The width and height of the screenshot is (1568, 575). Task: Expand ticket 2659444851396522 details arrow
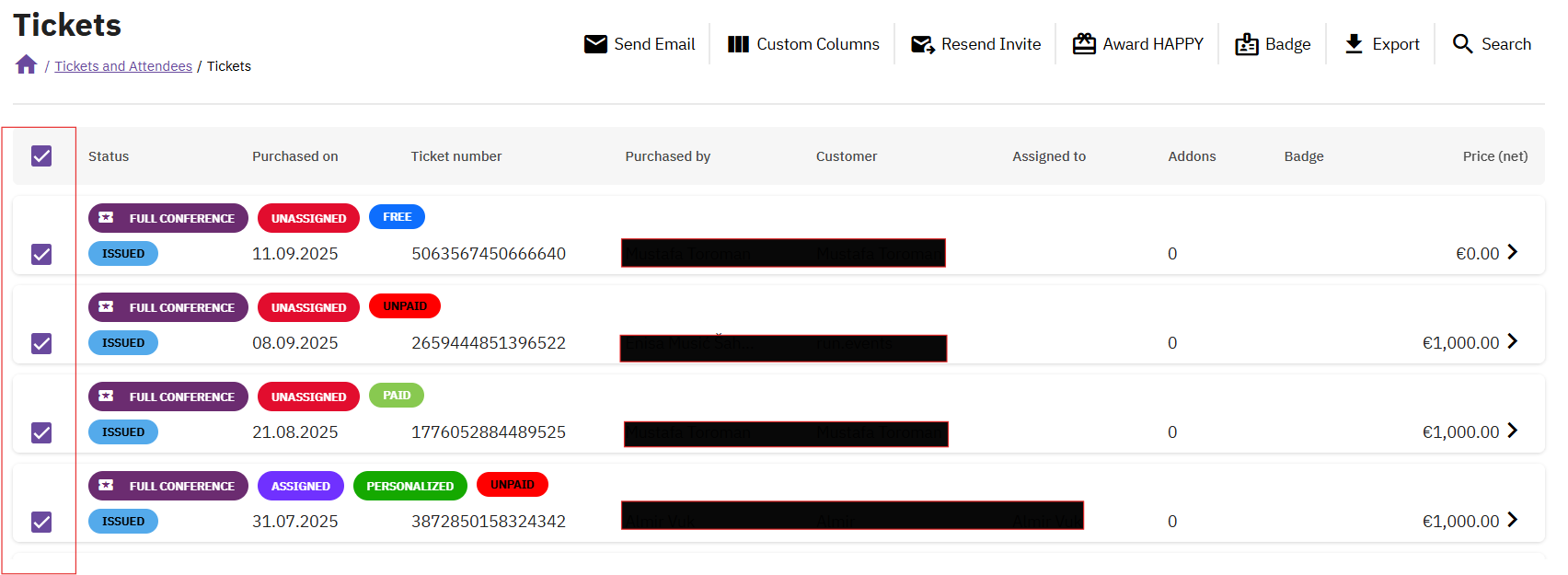(x=1512, y=341)
